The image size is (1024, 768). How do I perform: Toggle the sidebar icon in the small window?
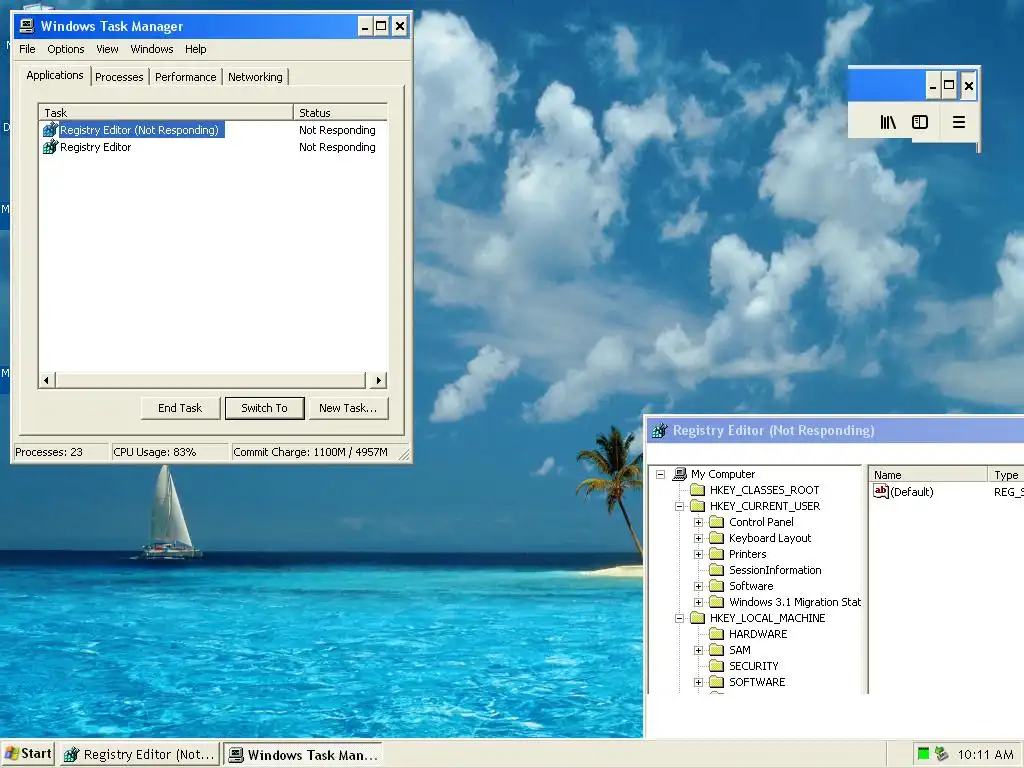click(920, 122)
